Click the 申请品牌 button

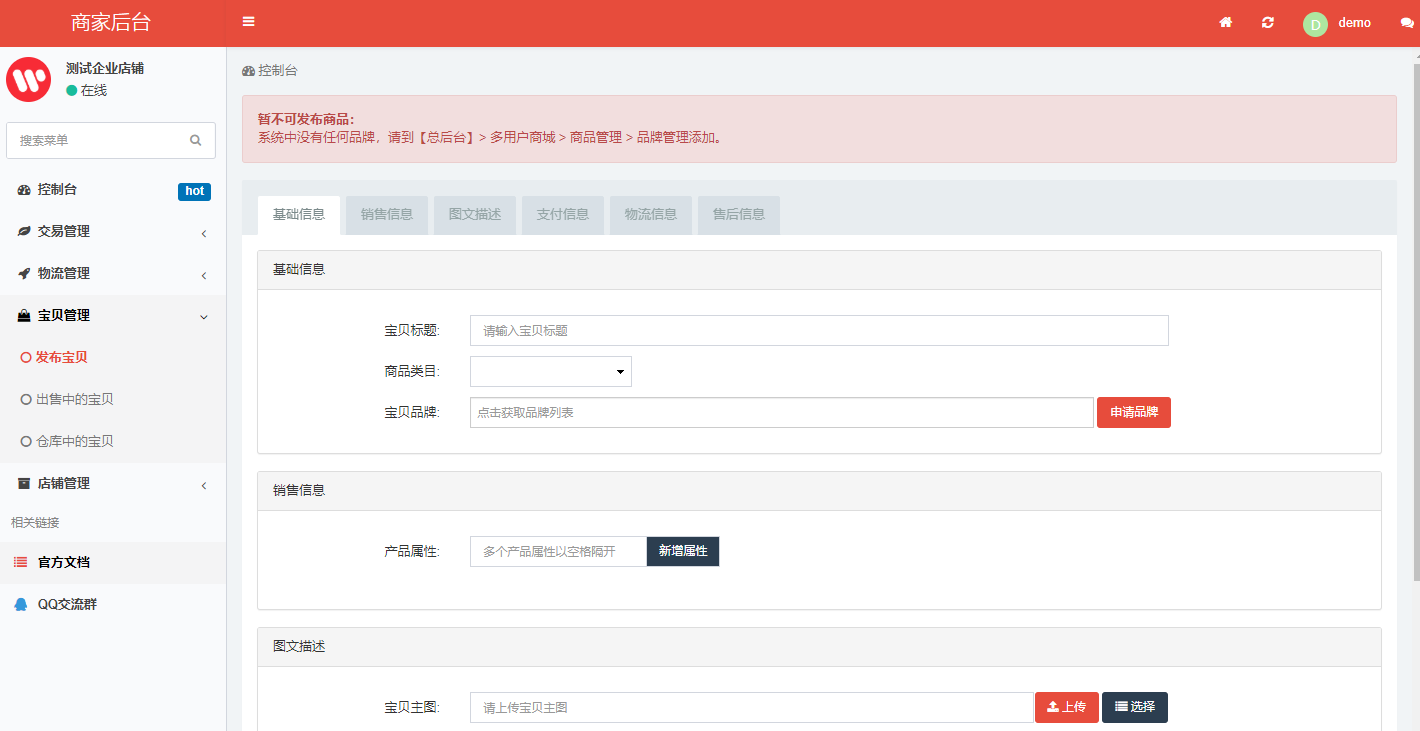[x=1134, y=412]
